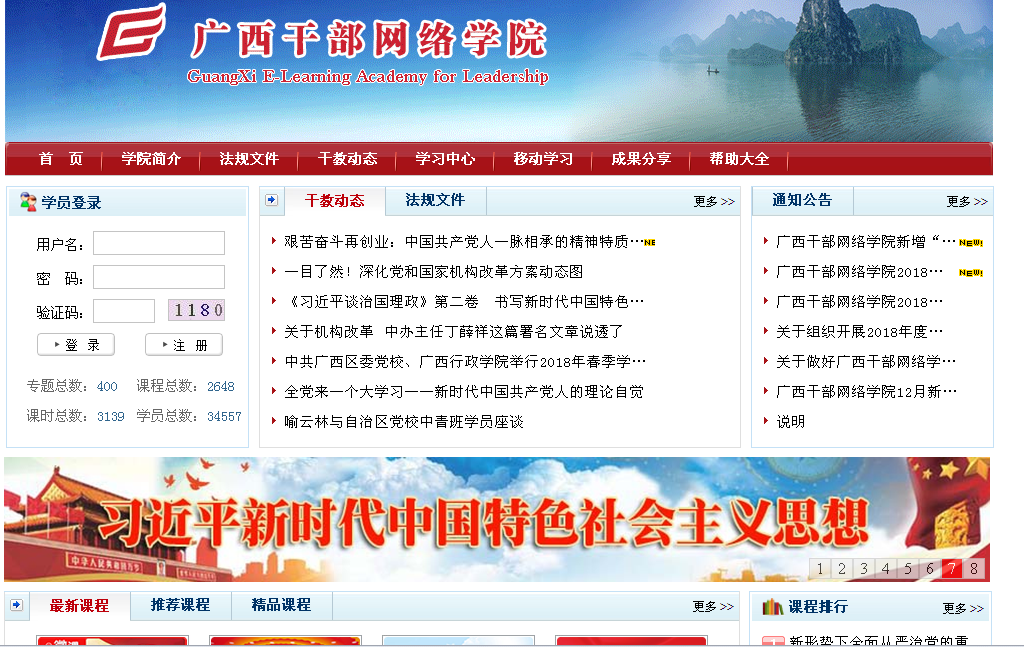Viewport: 1024px width, 647px height.
Task: Select banner slide number 8
Action: click(973, 569)
